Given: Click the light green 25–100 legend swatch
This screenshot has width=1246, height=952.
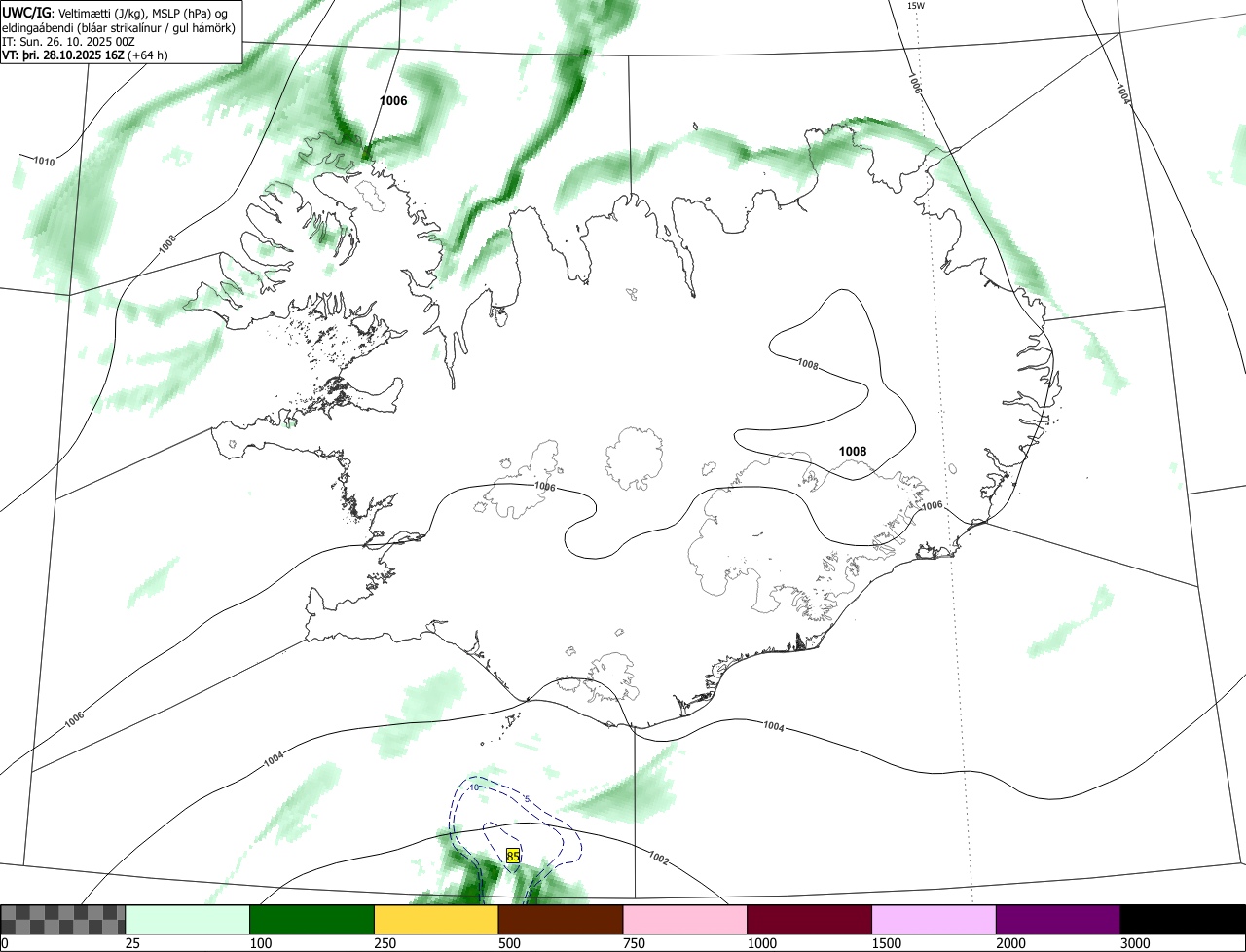Looking at the screenshot, I should [188, 920].
